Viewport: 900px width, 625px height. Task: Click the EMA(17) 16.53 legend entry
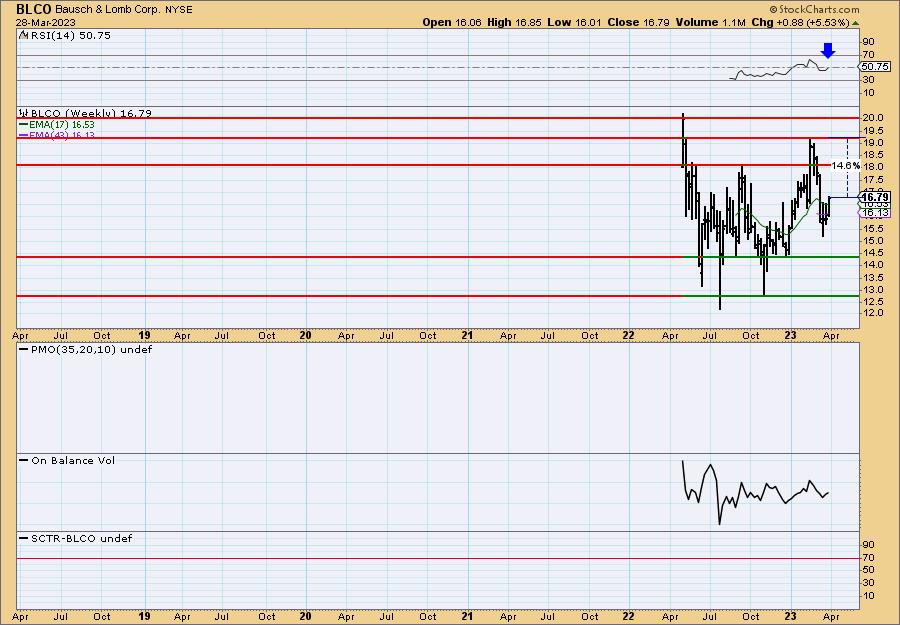(57, 125)
